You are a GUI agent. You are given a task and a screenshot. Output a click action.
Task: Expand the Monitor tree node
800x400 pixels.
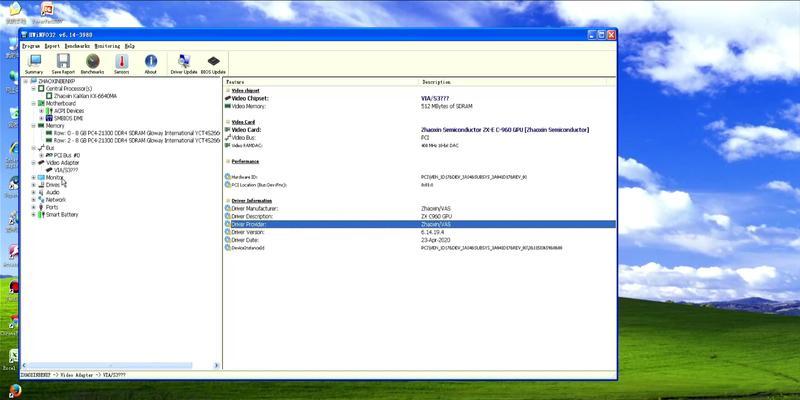pos(34,178)
